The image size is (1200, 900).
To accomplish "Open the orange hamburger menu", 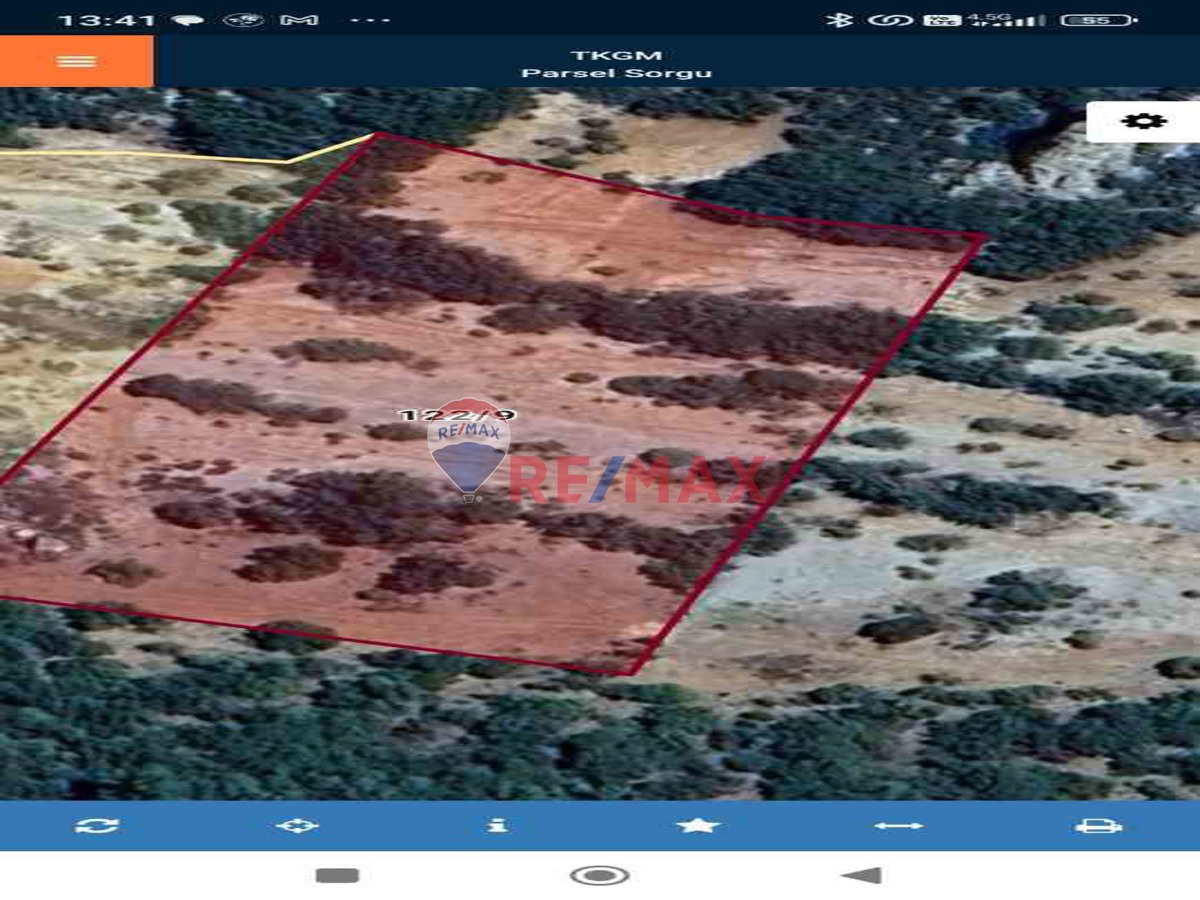I will (x=76, y=61).
